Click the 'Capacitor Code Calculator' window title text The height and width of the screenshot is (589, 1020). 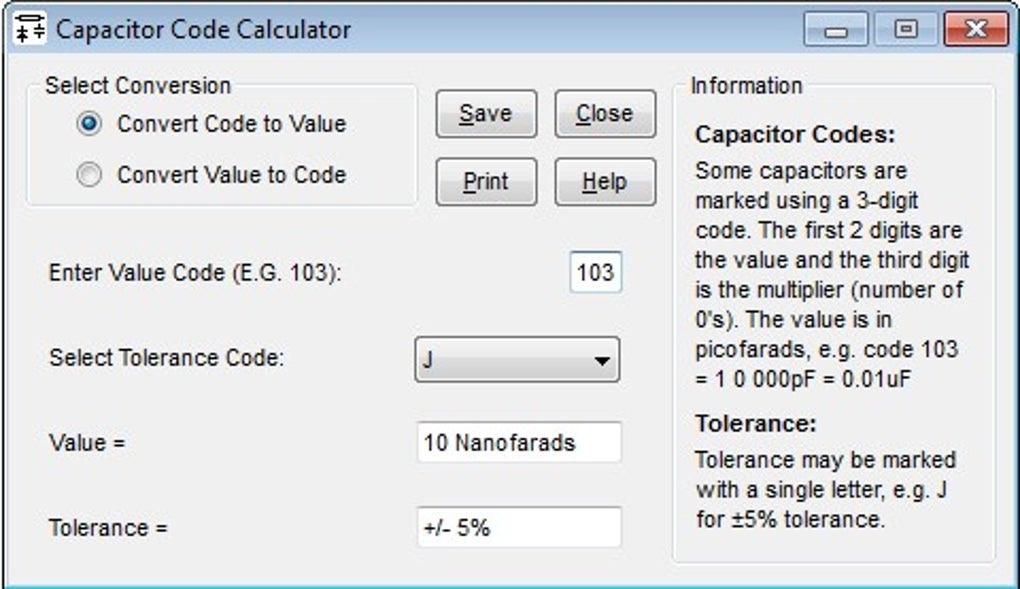click(x=203, y=29)
